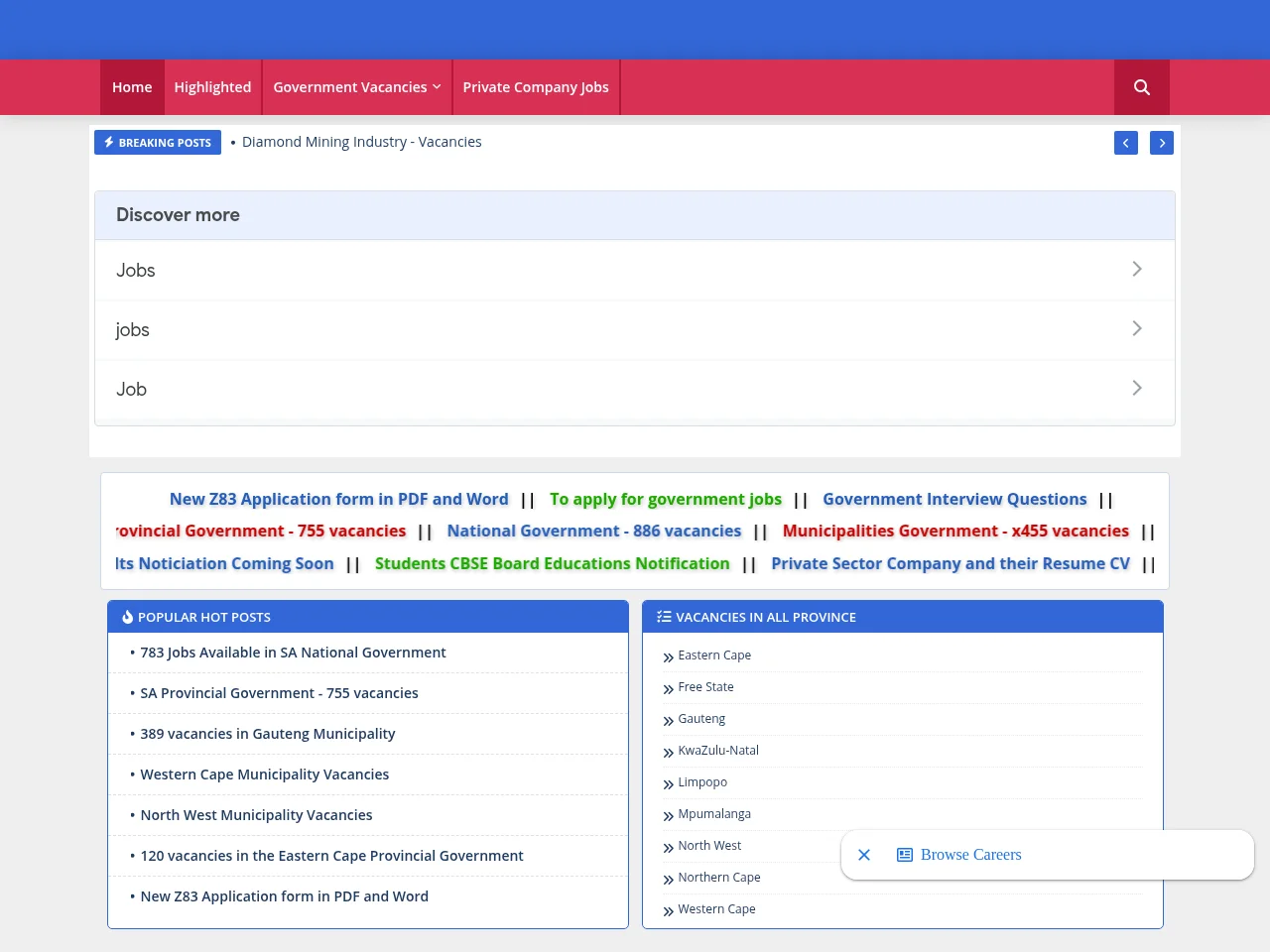Select Western Cape province
1270x952 pixels.
click(716, 909)
